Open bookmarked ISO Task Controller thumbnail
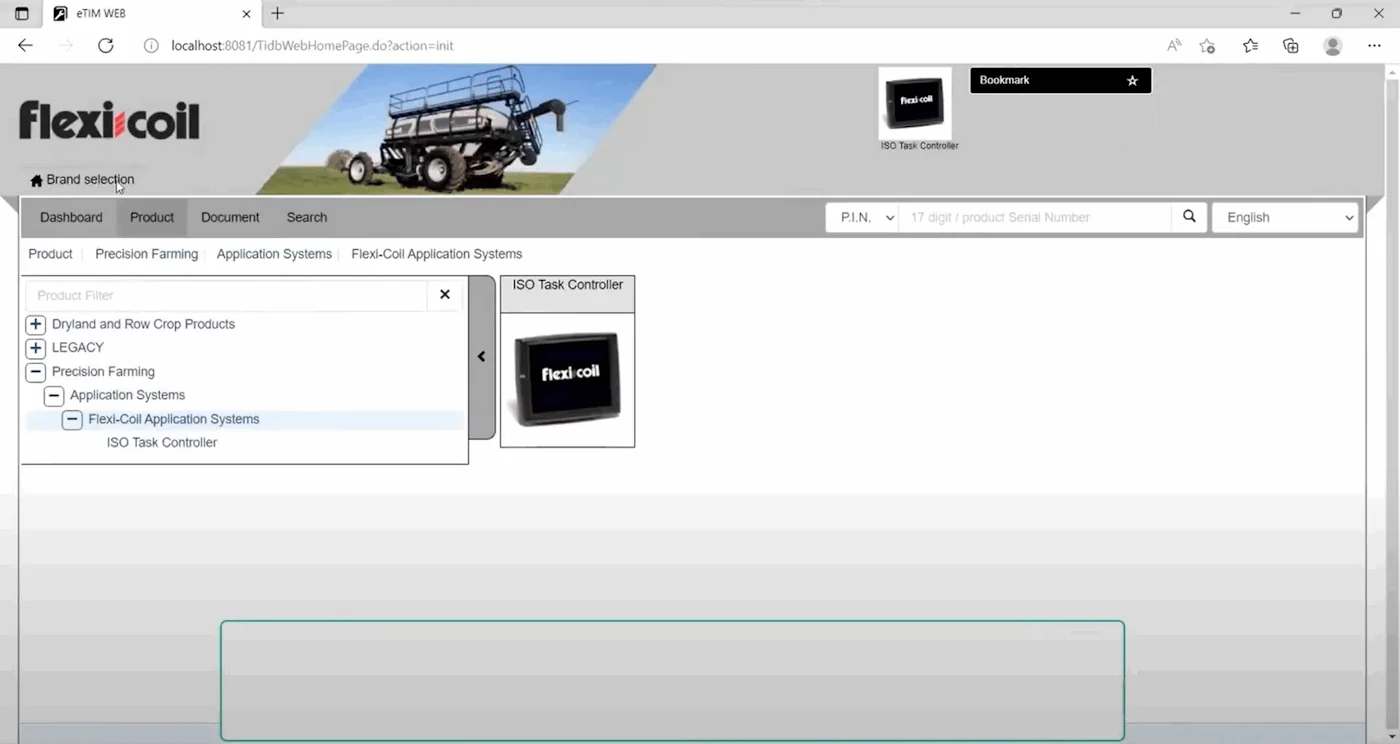 [915, 103]
